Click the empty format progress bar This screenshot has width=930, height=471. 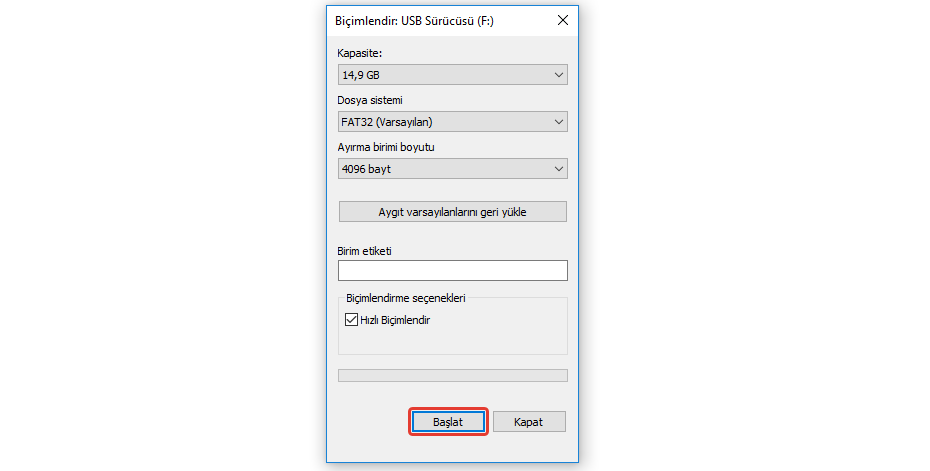coord(452,376)
